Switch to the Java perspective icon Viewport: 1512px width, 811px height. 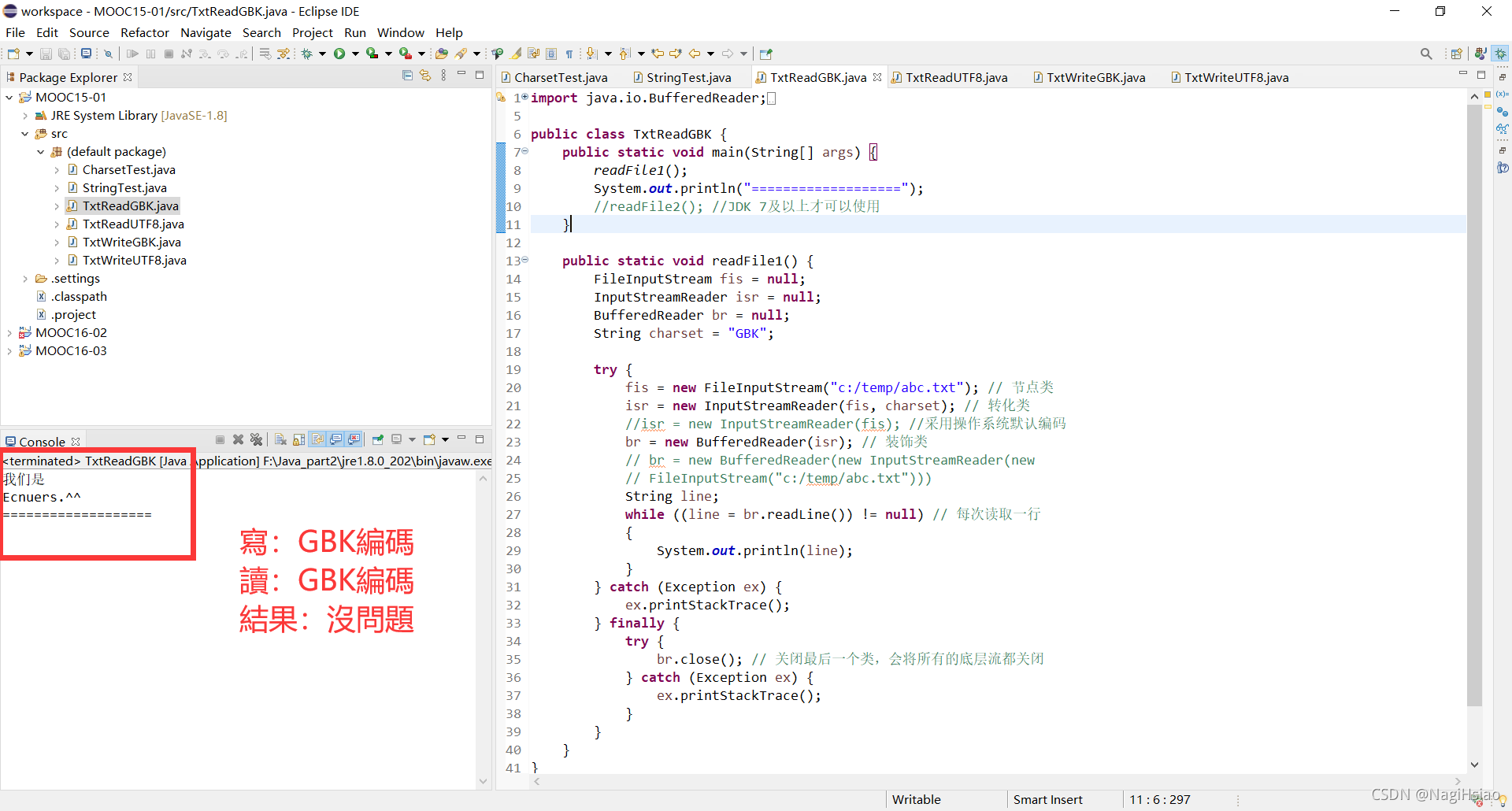coord(1480,54)
